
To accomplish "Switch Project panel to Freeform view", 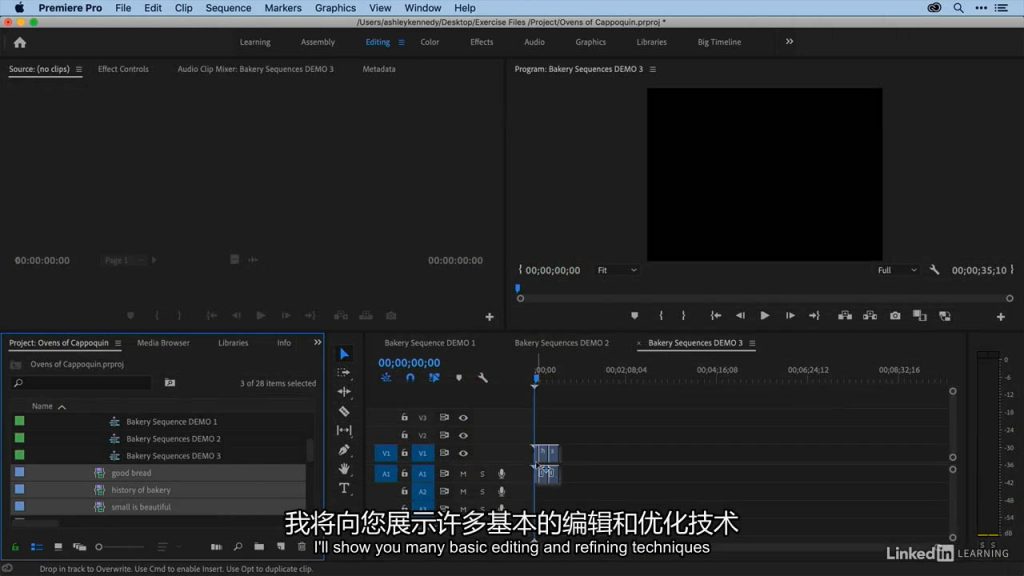I will click(80, 547).
